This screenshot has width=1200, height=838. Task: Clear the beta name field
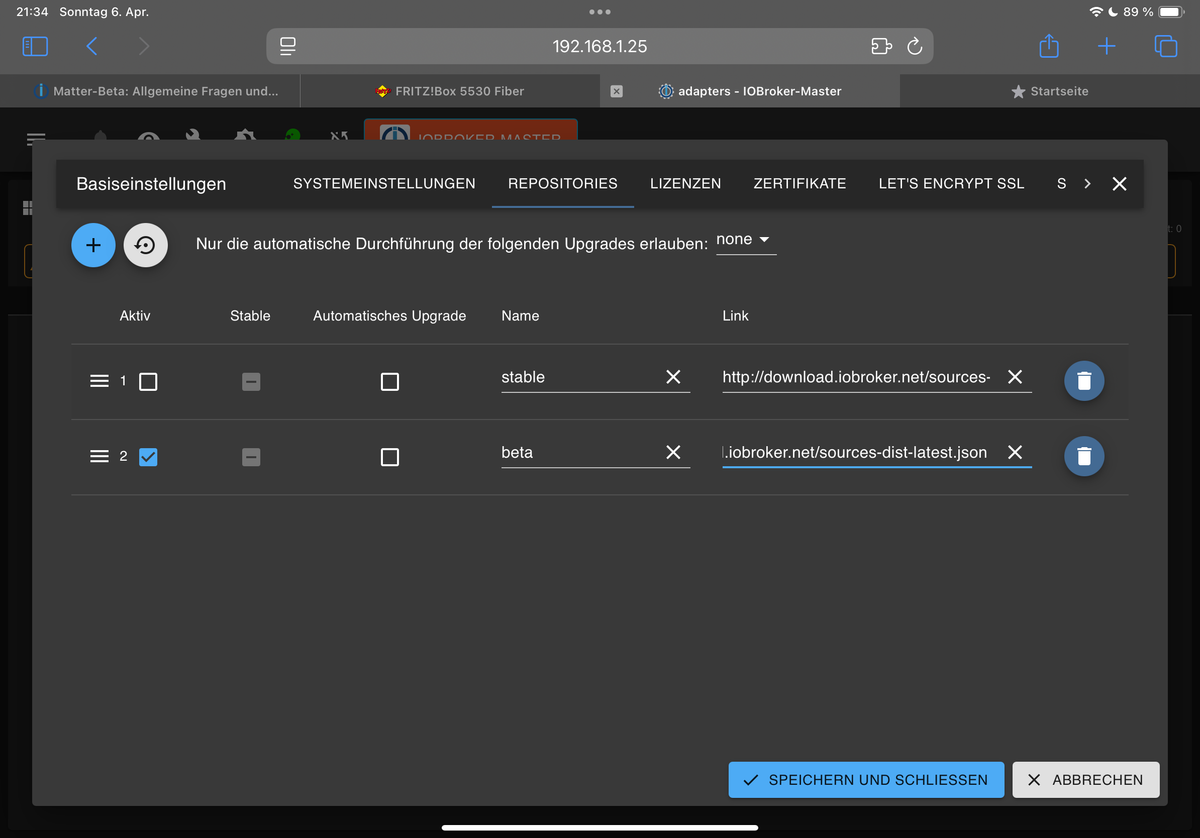(x=673, y=453)
